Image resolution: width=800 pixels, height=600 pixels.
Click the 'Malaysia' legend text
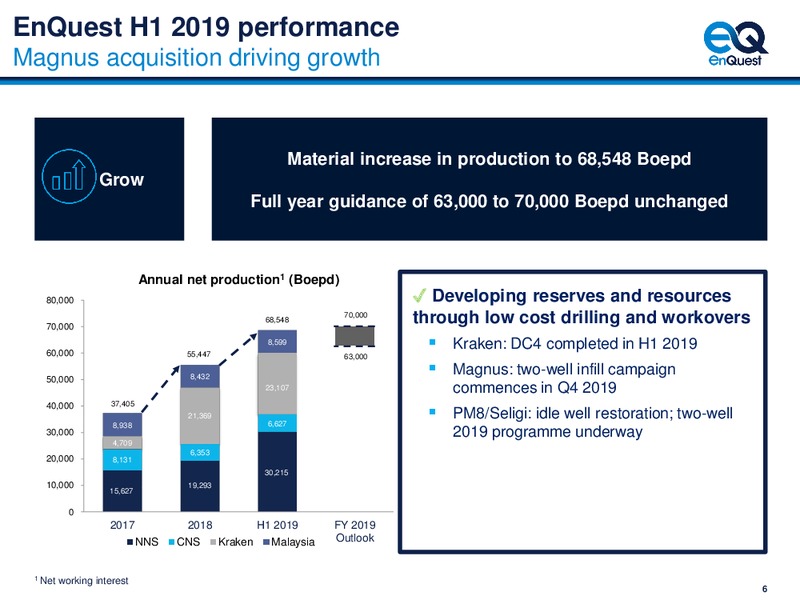[293, 542]
